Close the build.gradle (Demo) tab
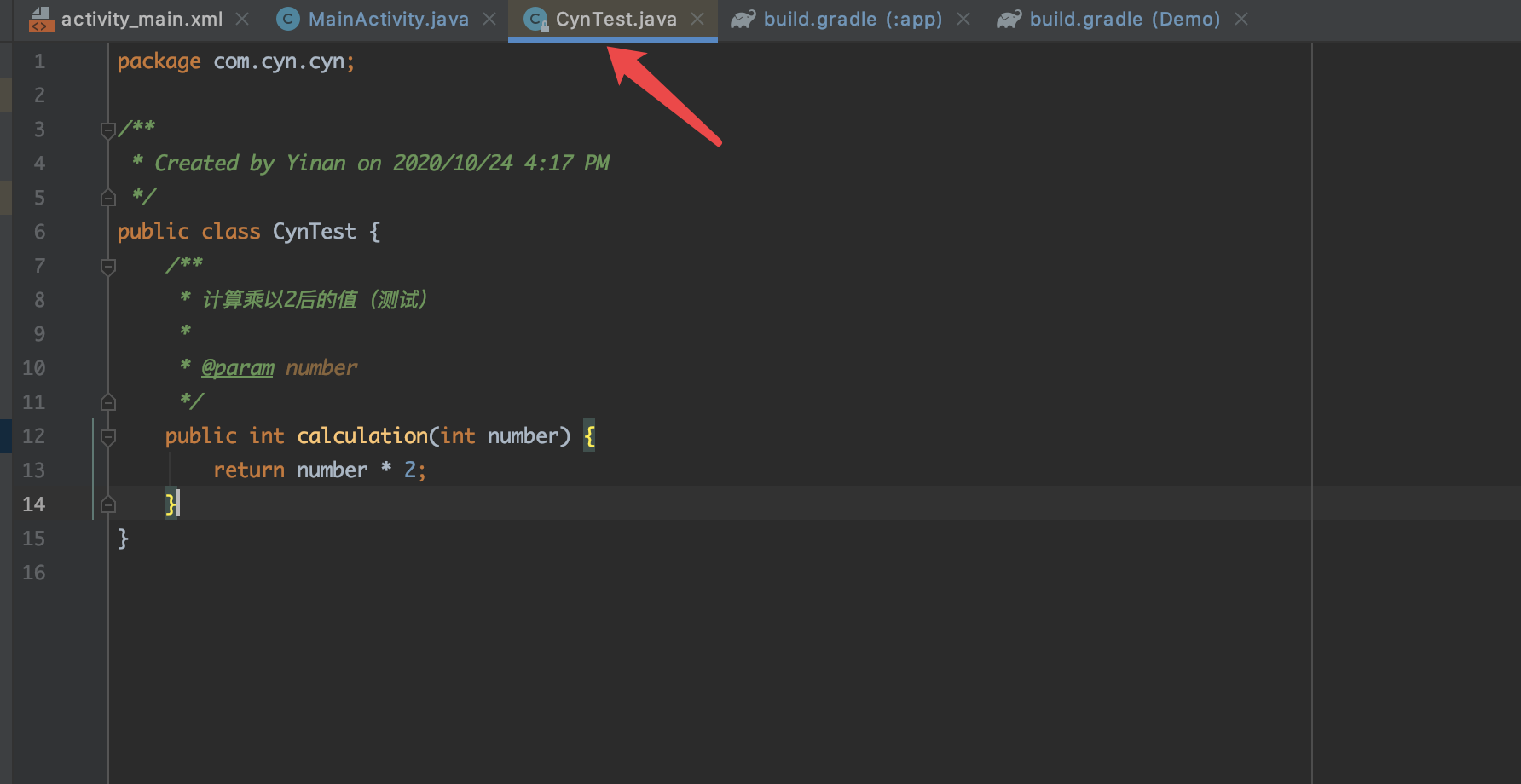 click(x=1241, y=19)
